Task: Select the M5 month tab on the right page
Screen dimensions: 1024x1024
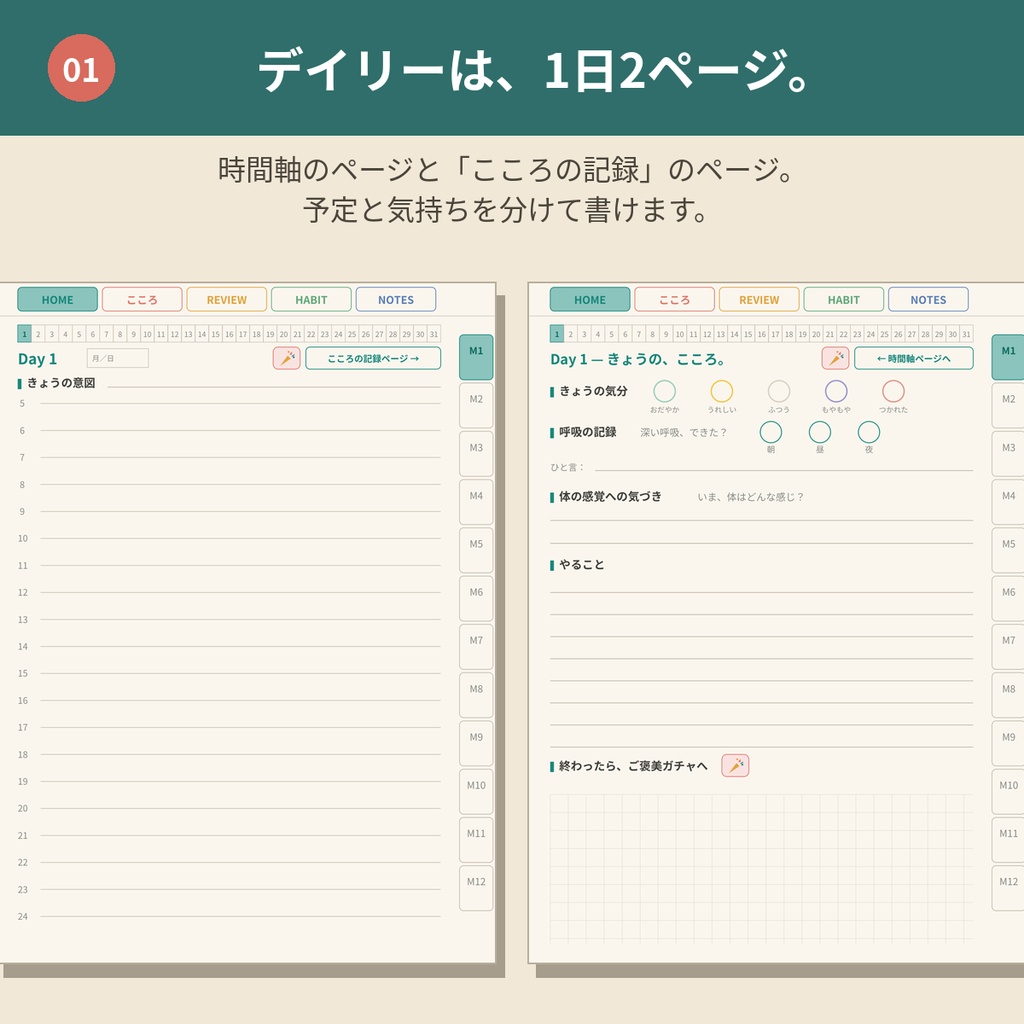Action: (1008, 551)
